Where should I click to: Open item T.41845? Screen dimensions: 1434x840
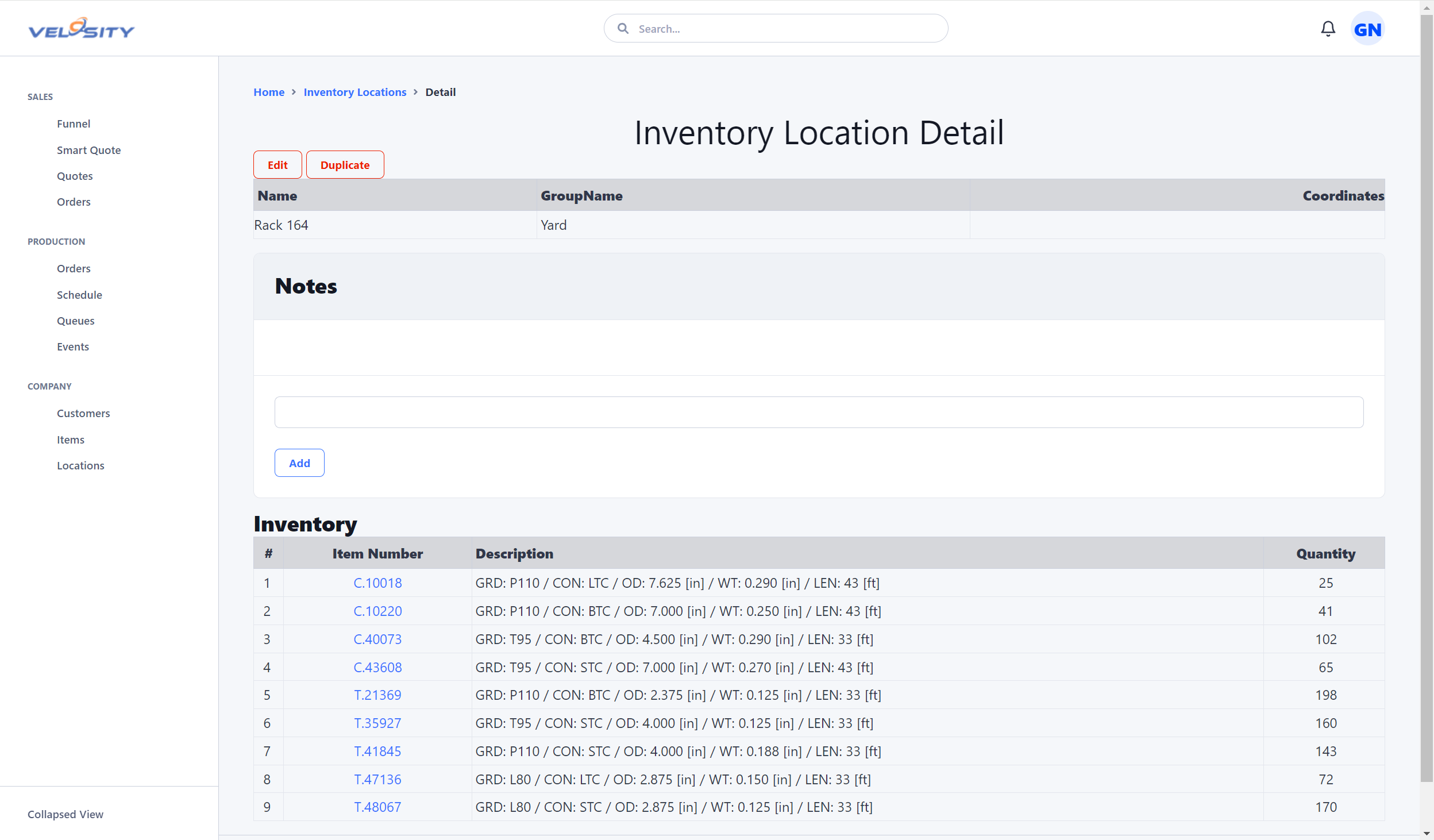point(377,752)
